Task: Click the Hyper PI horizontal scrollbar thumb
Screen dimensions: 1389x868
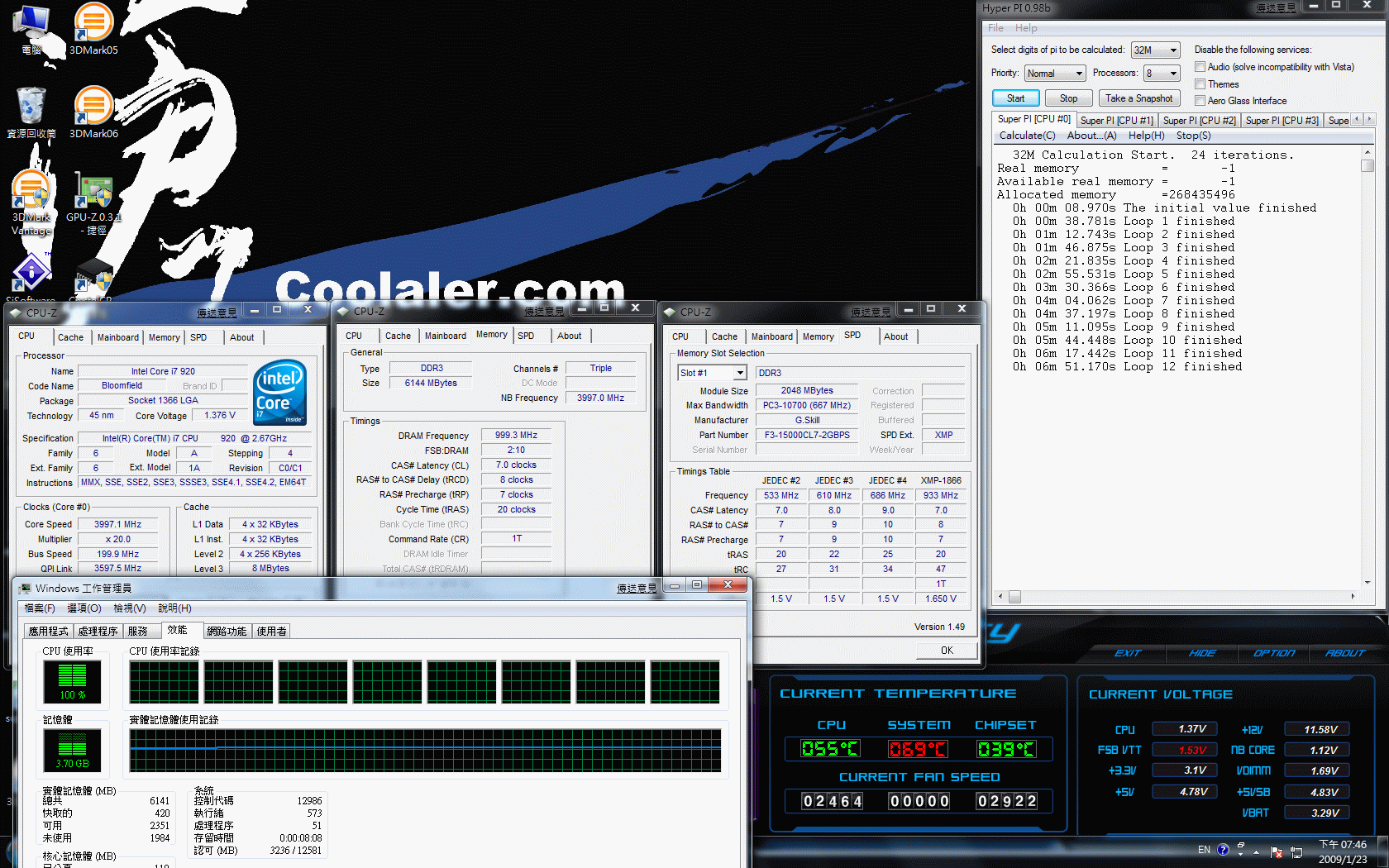Action: [x=1014, y=596]
